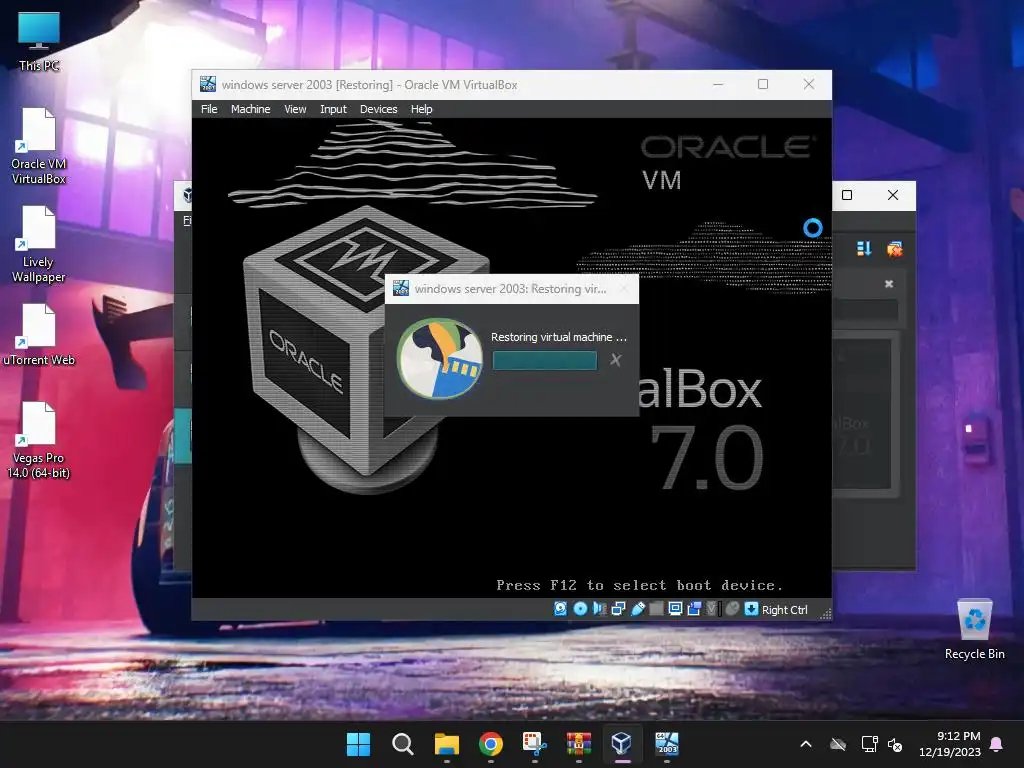Click the USB devices status icon

(x=637, y=609)
